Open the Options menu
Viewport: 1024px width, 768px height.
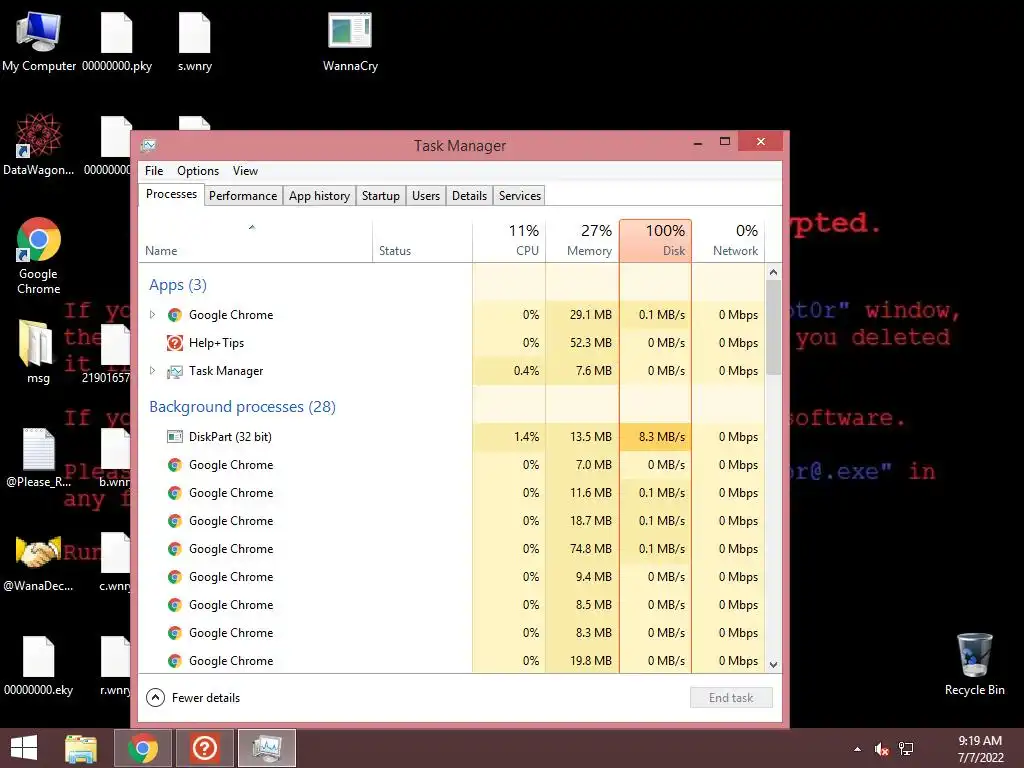198,171
